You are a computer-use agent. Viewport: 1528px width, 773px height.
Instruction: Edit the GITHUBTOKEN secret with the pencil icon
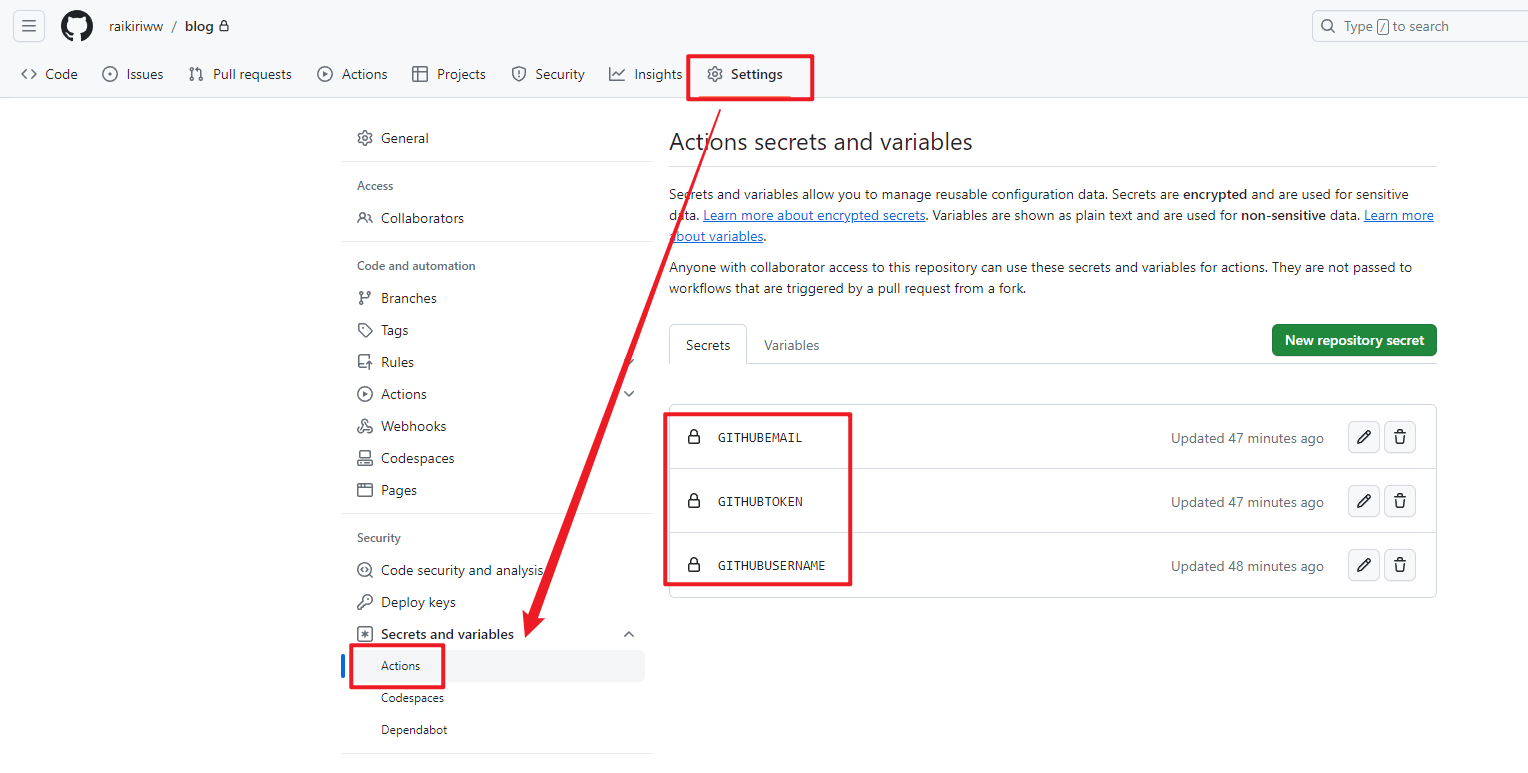pos(1363,501)
